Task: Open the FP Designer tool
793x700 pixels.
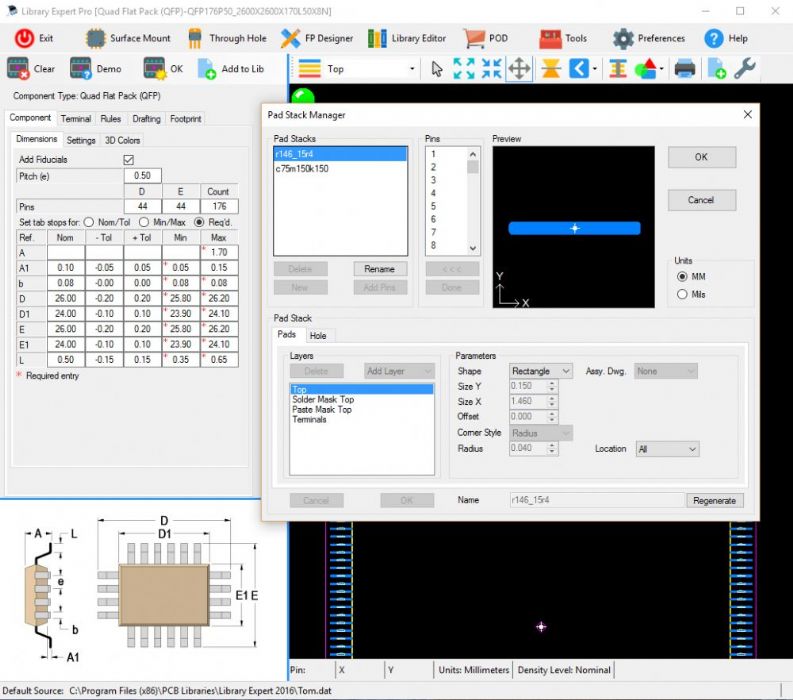Action: click(x=317, y=38)
